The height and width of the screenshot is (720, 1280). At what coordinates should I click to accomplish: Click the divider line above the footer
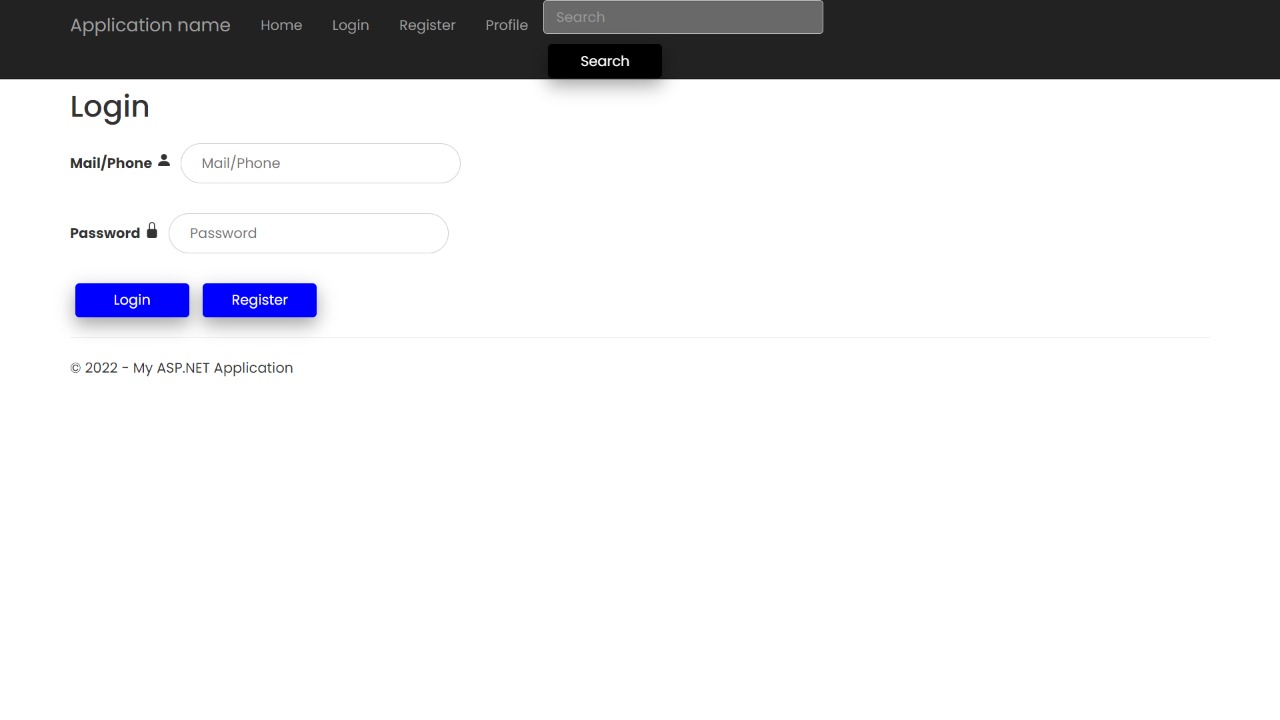[640, 337]
